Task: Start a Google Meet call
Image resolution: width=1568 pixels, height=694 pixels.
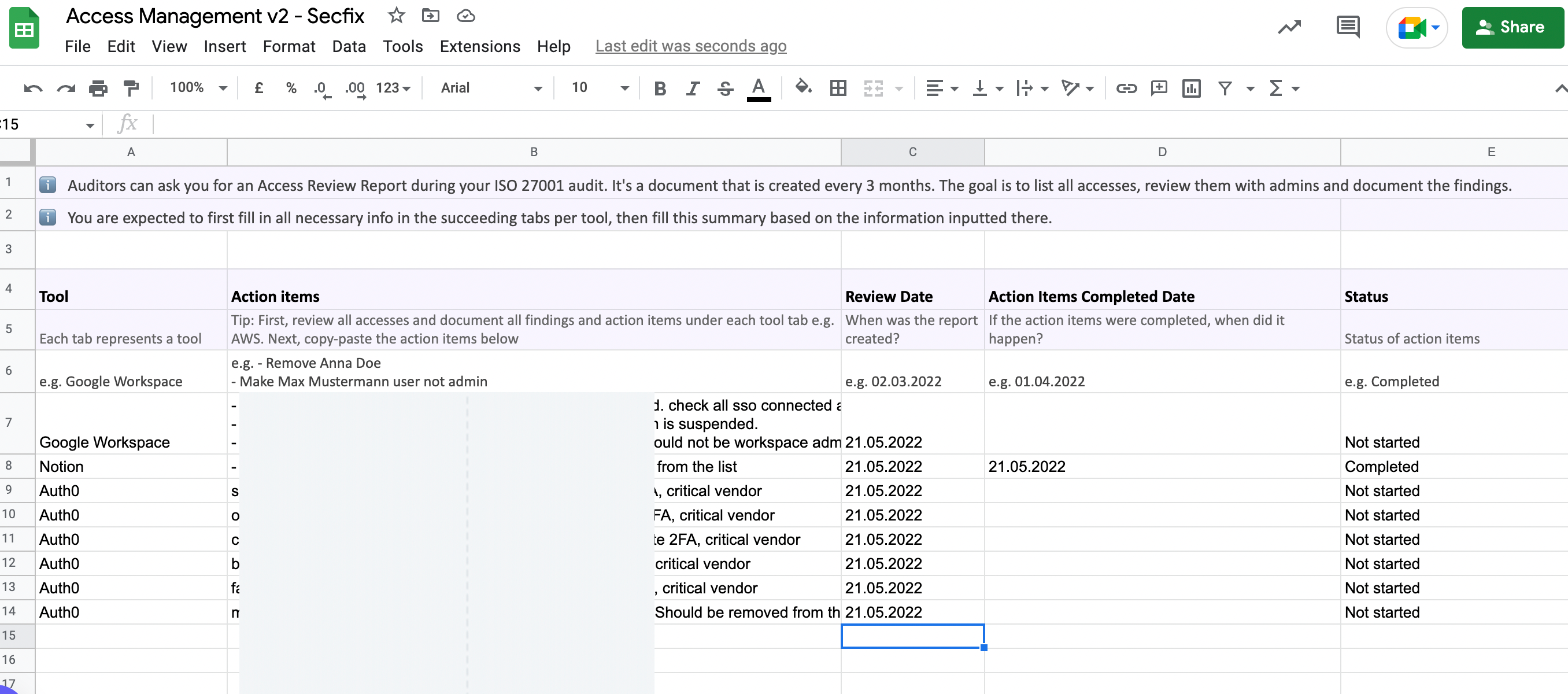Action: click(x=1417, y=27)
